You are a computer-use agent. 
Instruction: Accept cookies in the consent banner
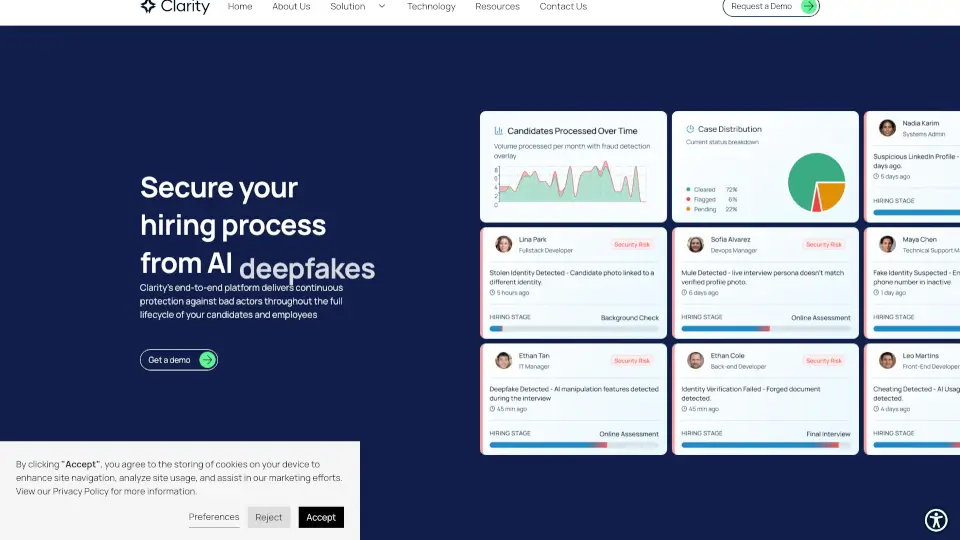click(321, 517)
